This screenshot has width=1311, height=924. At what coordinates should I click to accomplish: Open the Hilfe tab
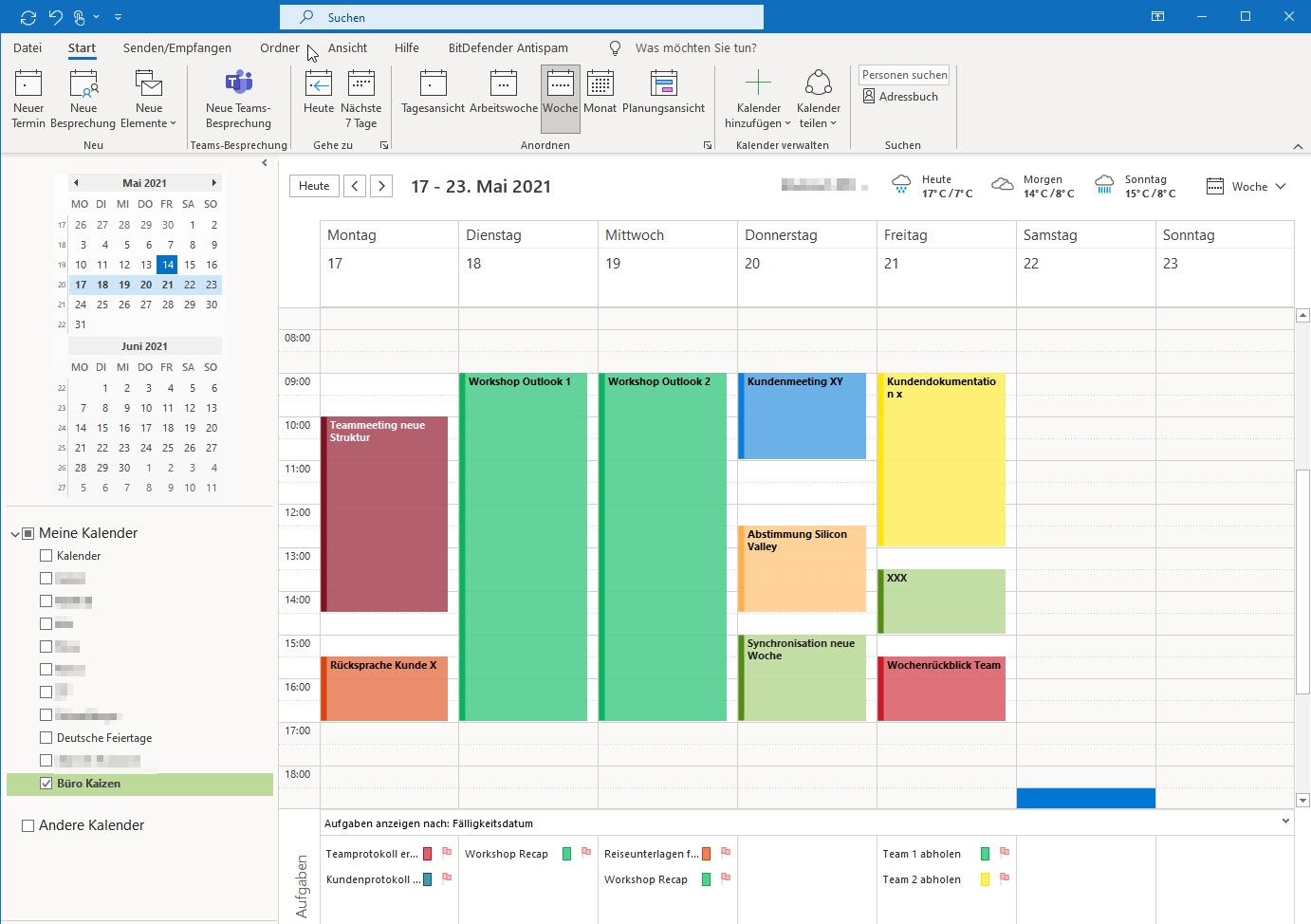407,47
